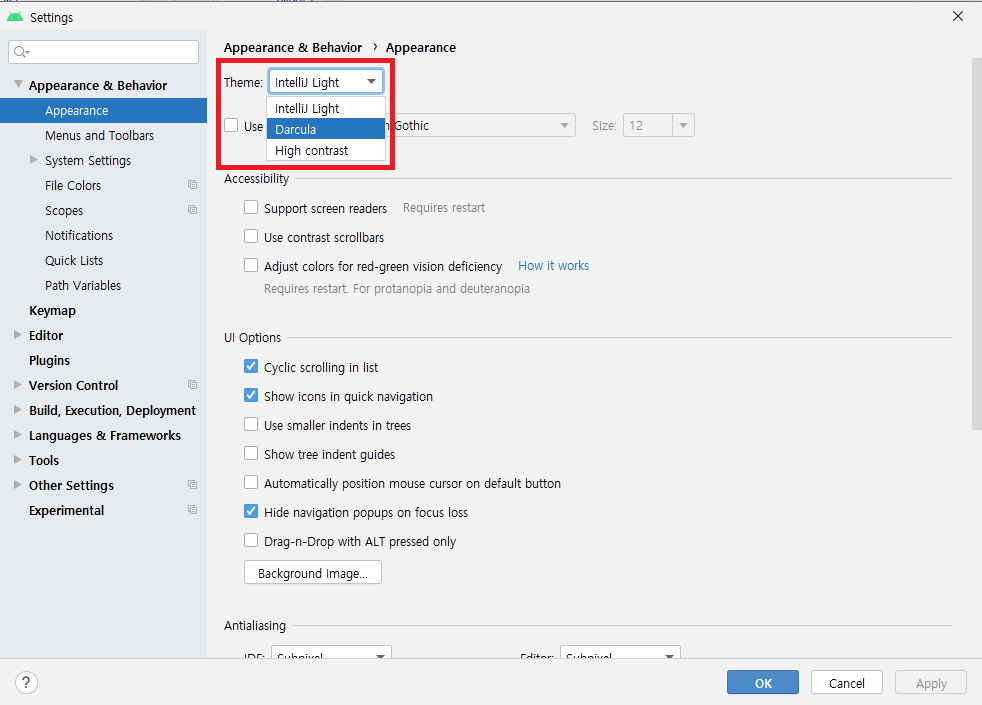
Task: Close the Settings dialog window
Action: point(958,16)
